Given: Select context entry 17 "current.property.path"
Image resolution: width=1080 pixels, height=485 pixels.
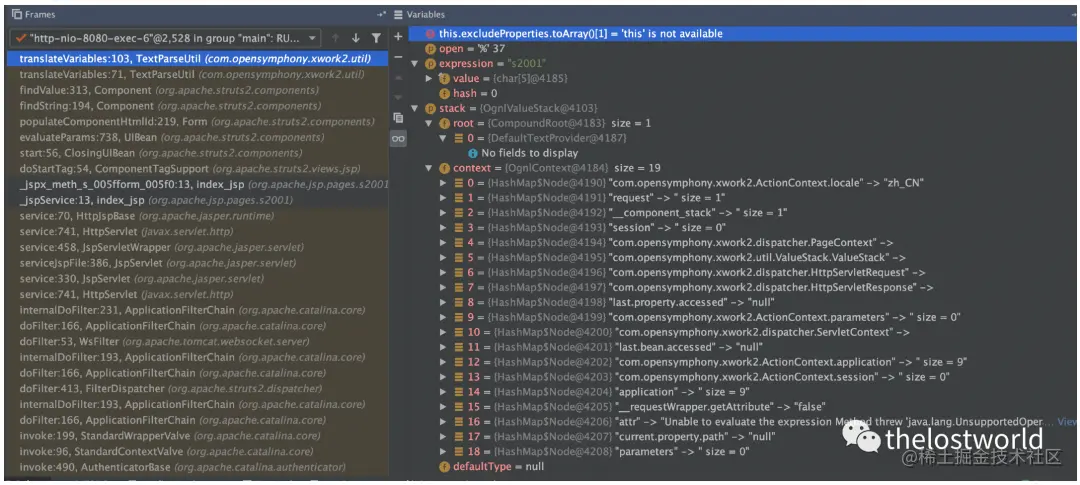Looking at the screenshot, I should click(743, 436).
